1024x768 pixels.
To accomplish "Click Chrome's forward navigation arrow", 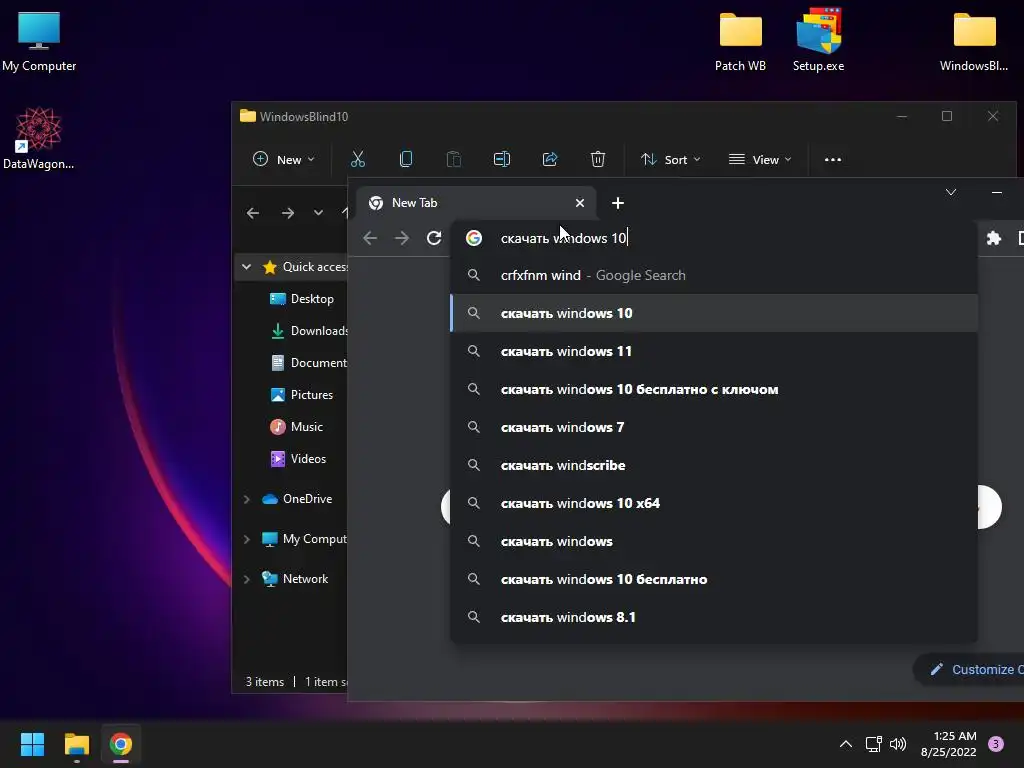I will coord(402,238).
